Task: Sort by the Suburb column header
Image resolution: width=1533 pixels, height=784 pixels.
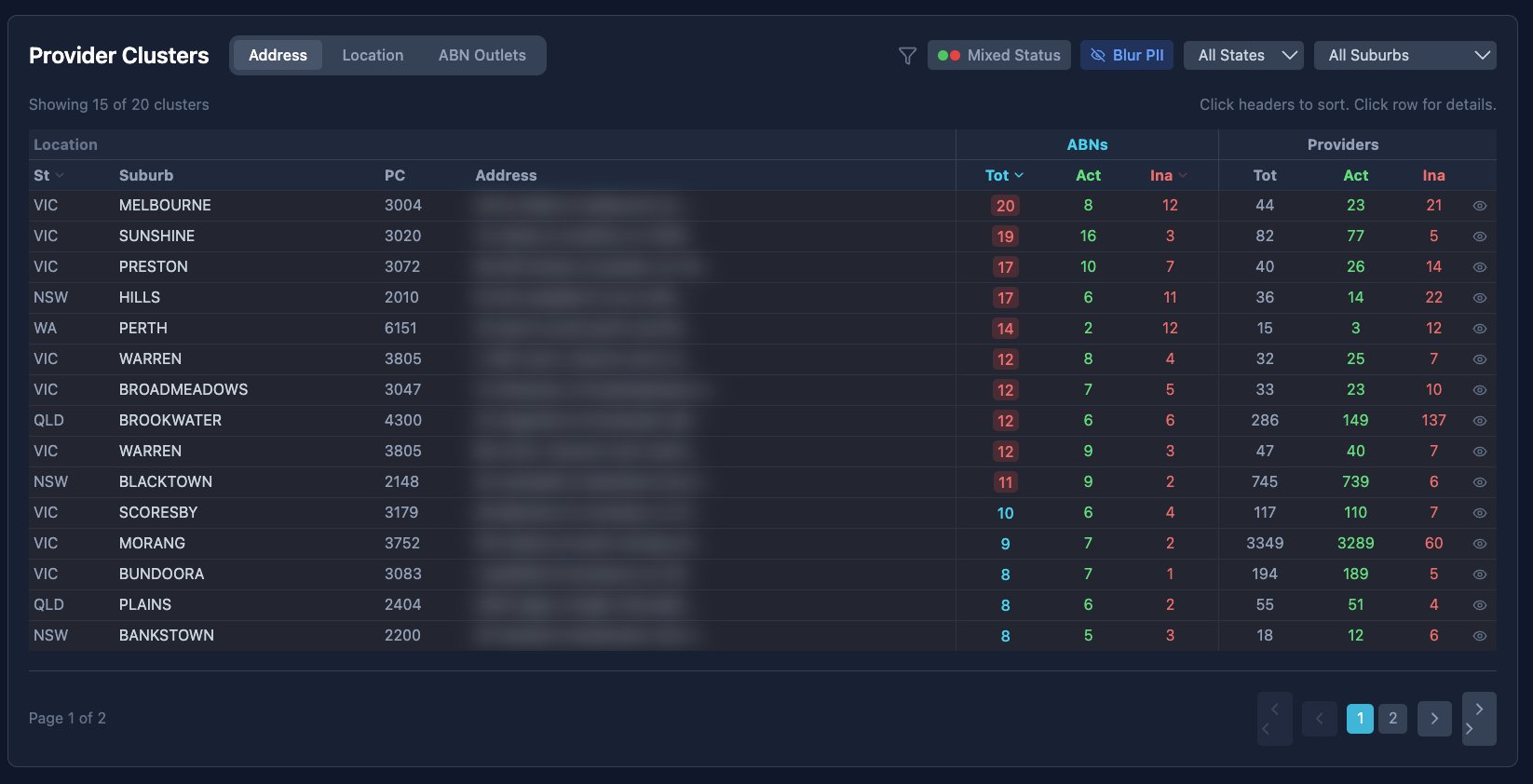Action: click(146, 175)
